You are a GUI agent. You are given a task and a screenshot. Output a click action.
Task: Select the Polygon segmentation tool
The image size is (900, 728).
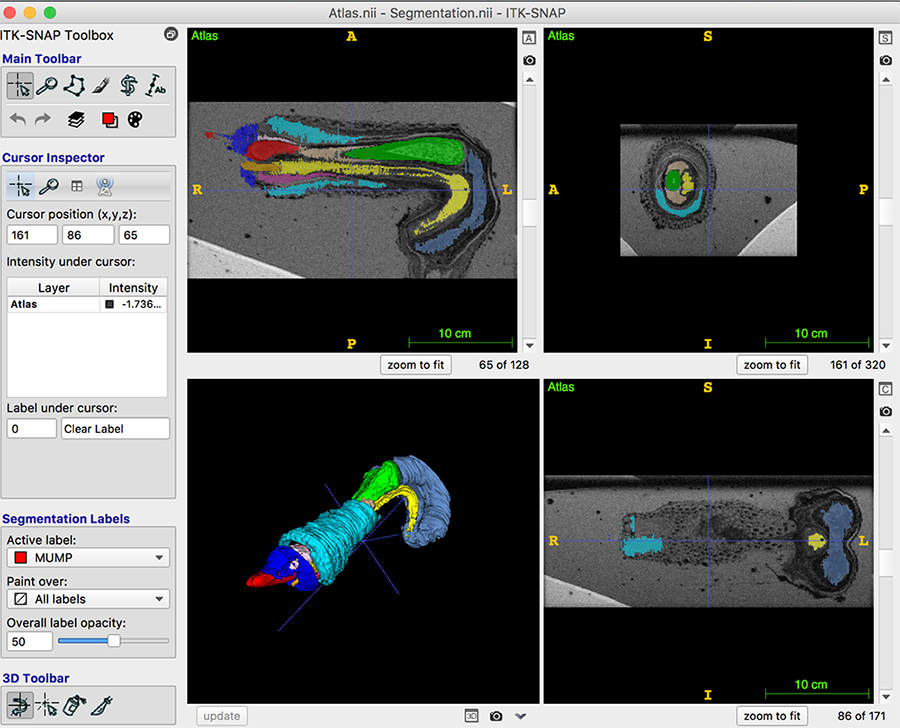(x=73, y=86)
